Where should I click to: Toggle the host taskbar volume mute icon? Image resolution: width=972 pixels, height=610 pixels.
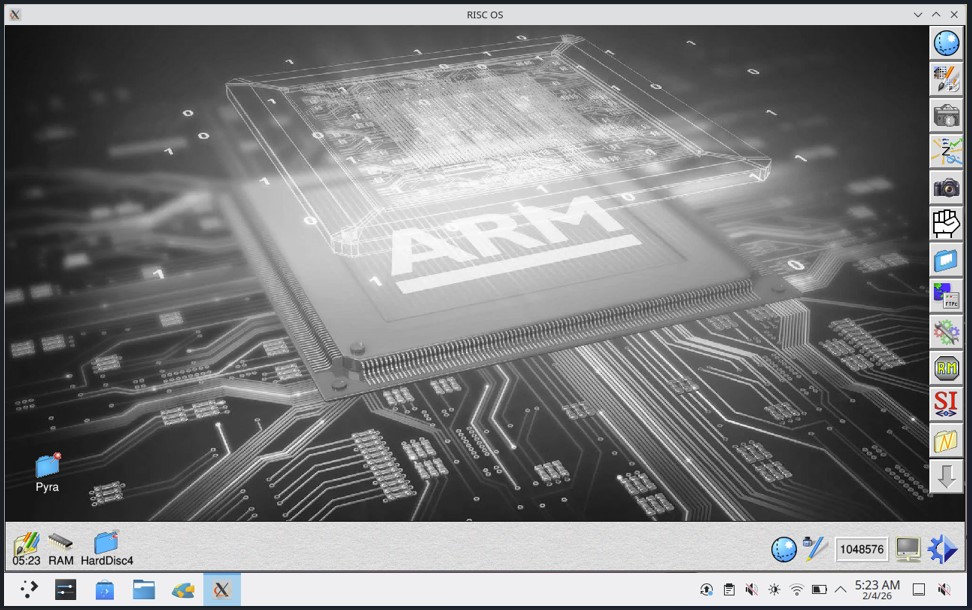751,590
